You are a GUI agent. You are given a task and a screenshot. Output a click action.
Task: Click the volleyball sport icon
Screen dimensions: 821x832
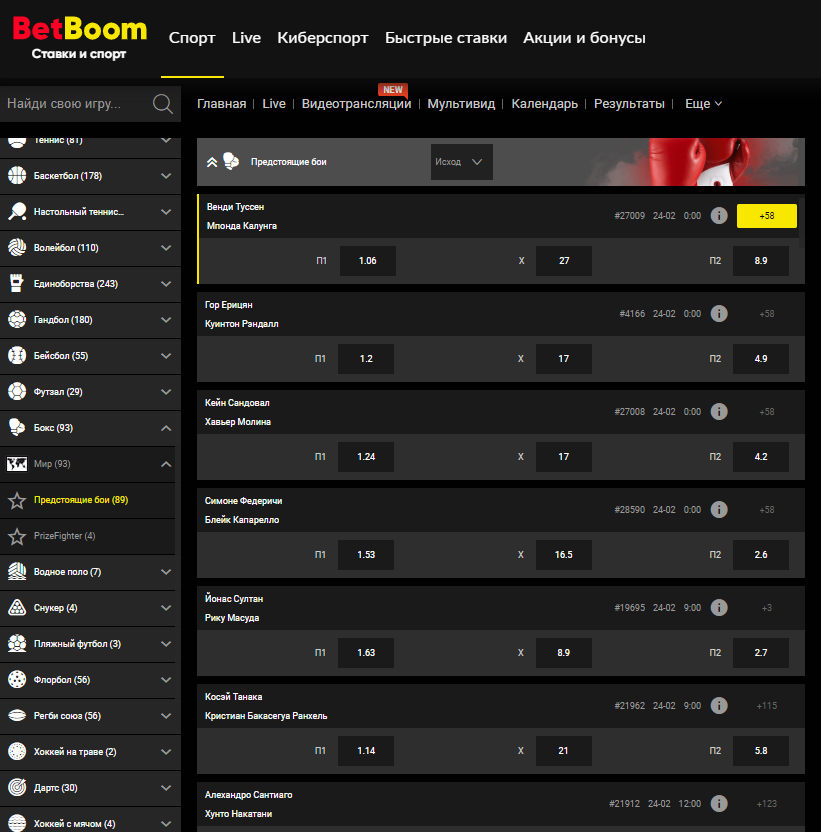click(x=17, y=248)
